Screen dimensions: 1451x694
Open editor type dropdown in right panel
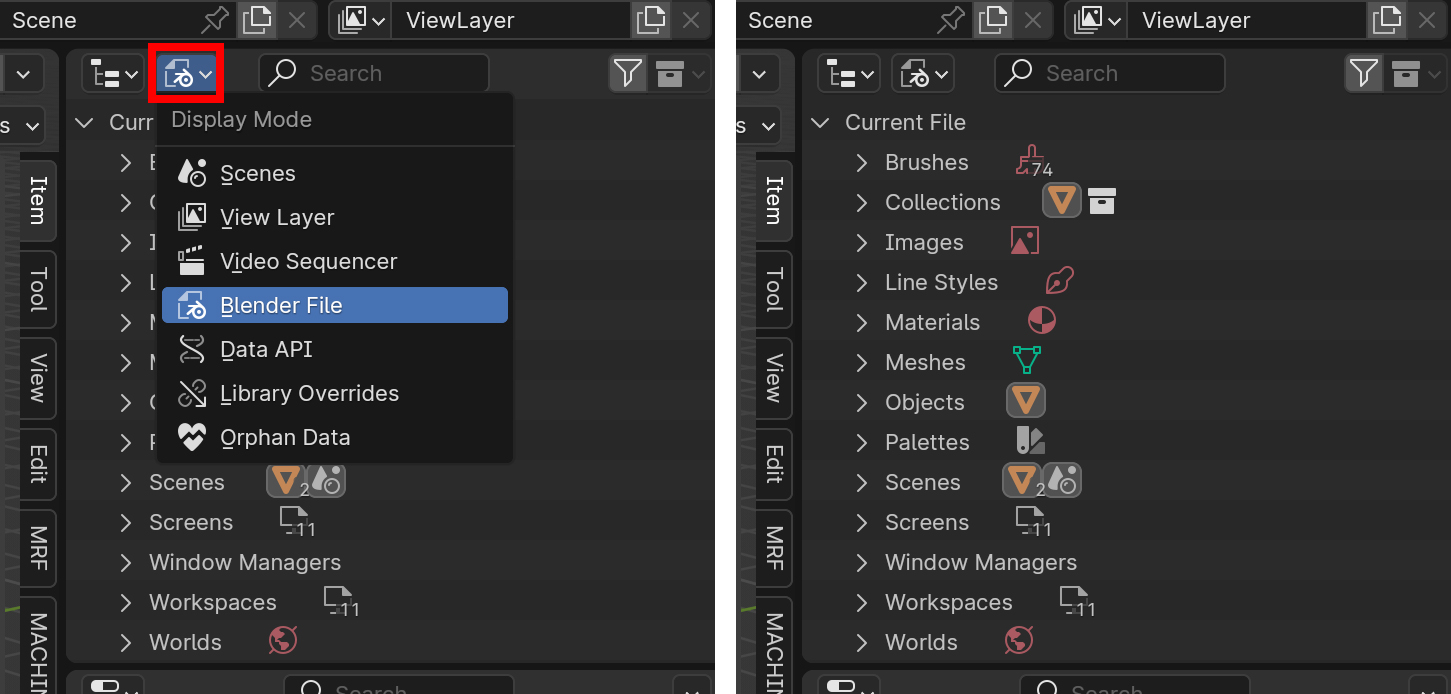848,73
